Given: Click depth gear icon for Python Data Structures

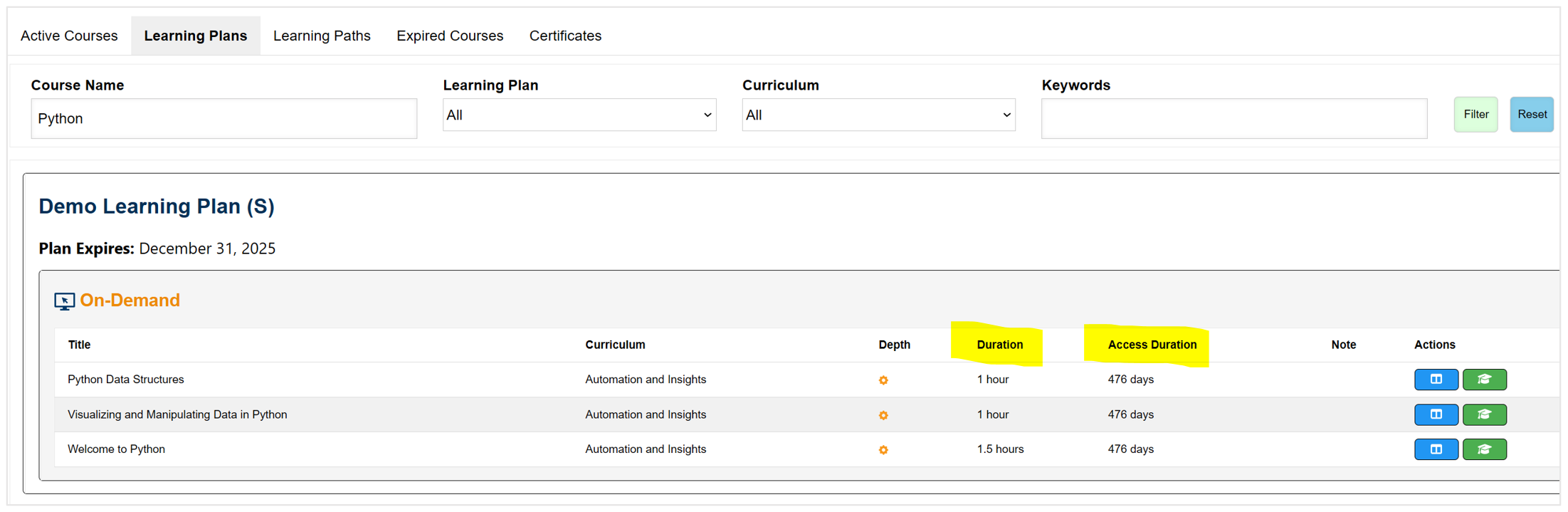Looking at the screenshot, I should coord(883,380).
